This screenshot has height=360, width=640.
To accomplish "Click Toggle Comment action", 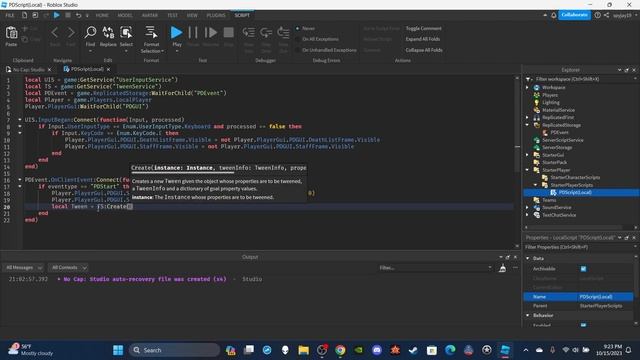I will click(x=423, y=29).
